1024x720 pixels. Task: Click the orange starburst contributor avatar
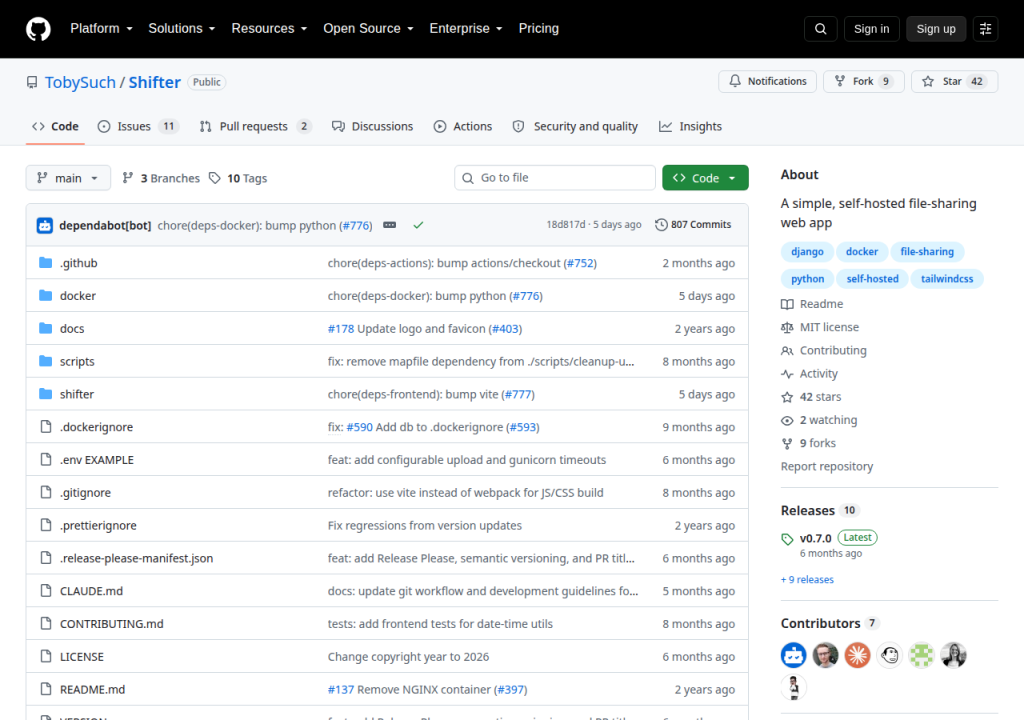[857, 655]
